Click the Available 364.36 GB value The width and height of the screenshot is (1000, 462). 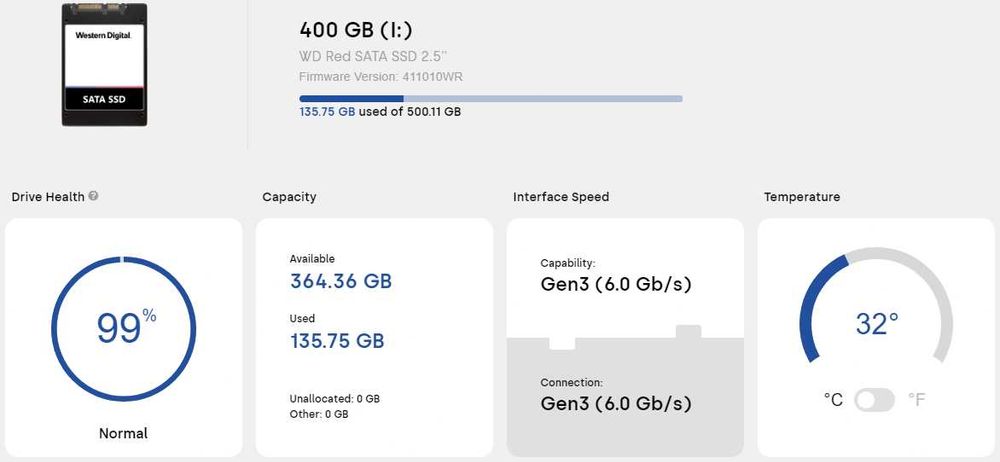(341, 281)
